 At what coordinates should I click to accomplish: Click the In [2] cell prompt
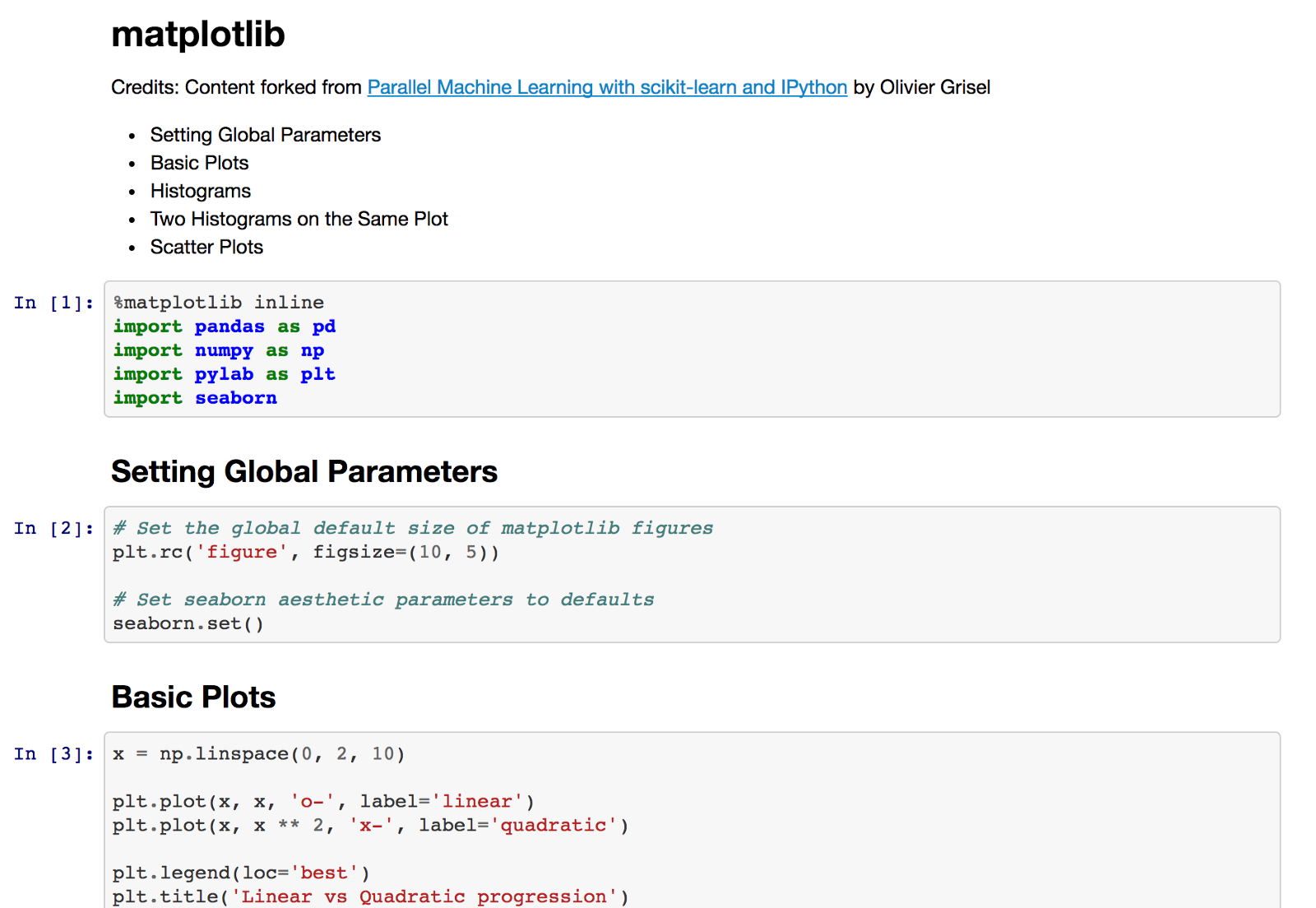53,528
